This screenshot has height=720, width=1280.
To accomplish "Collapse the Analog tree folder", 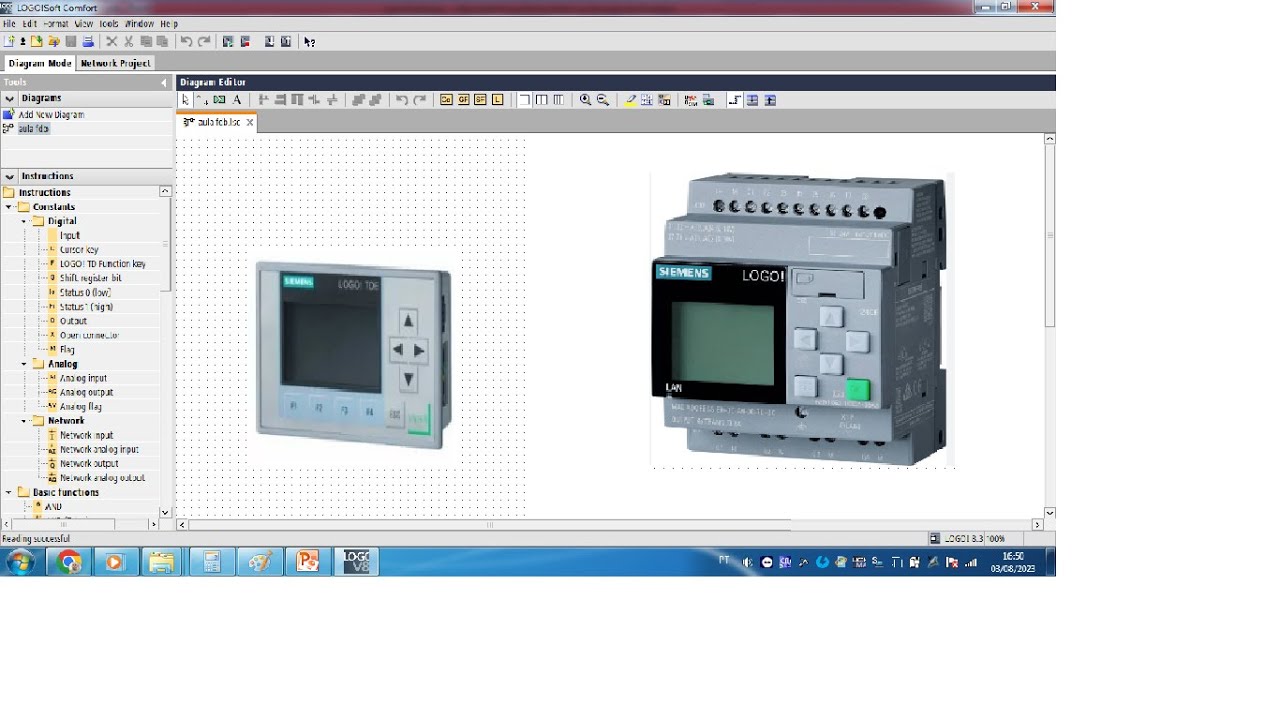I will pos(24,364).
